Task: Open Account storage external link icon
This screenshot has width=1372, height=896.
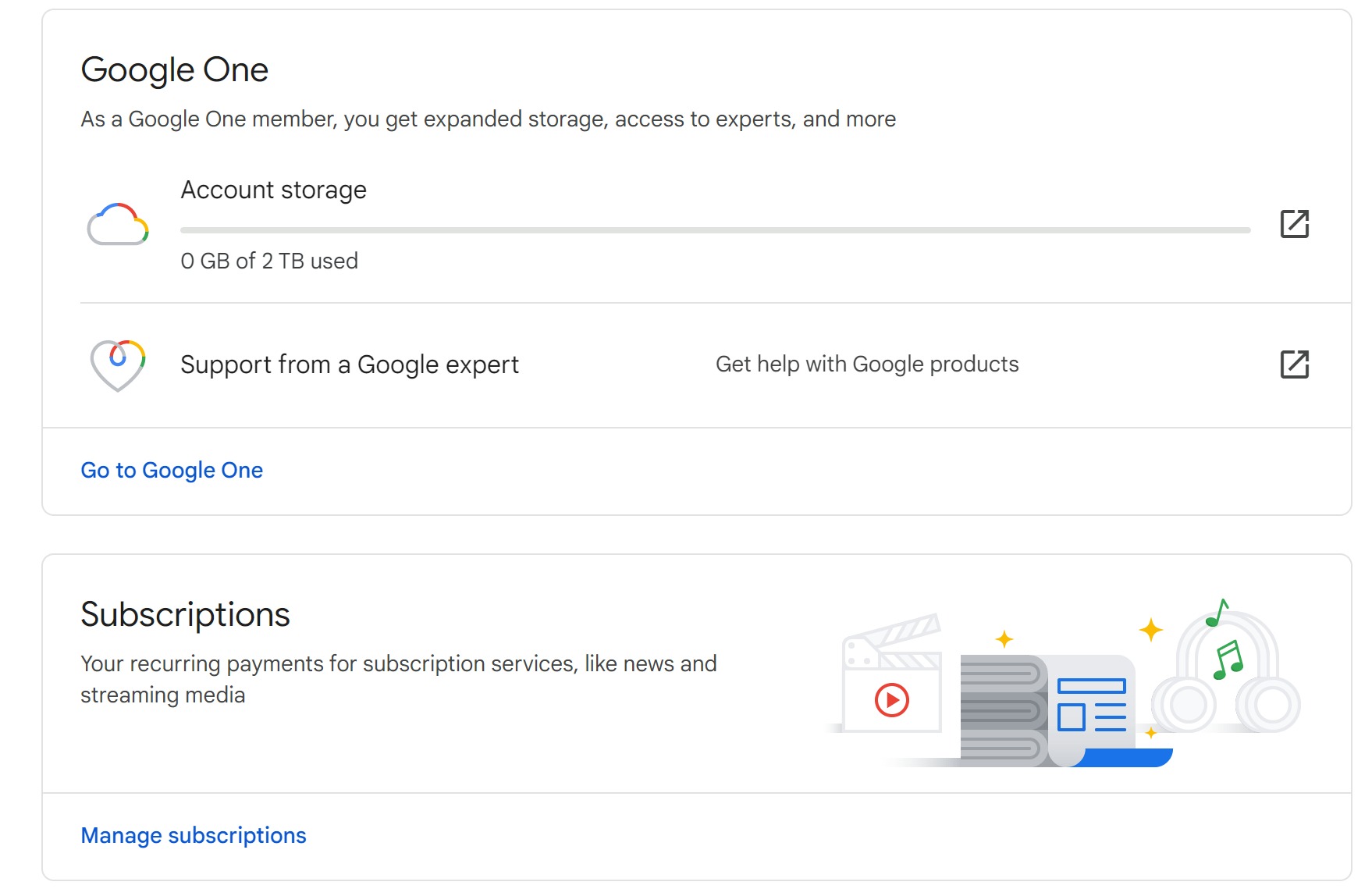Action: pos(1294,224)
